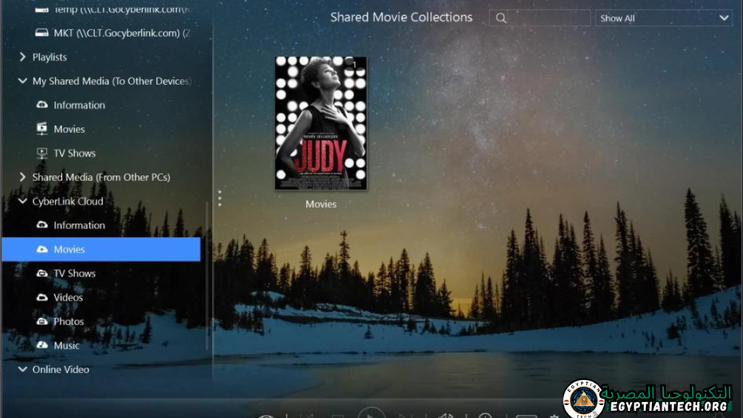
Task: Select Movies under My Shared Media
Action: (68, 129)
